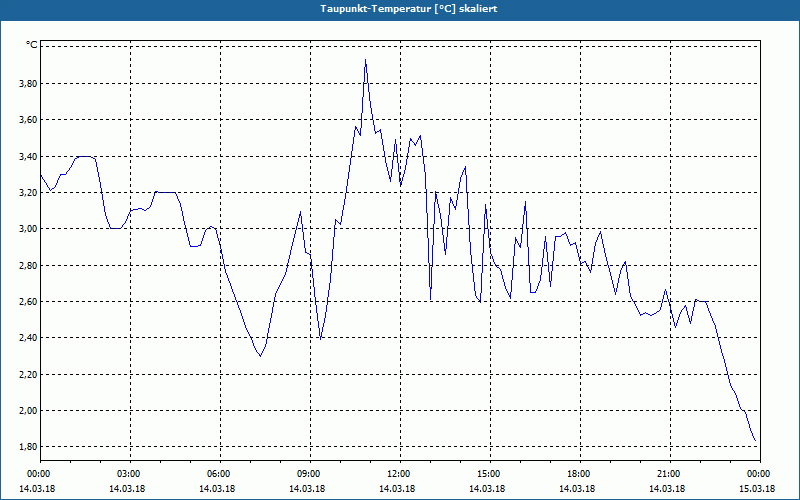Viewport: 800px width, 500px height.
Task: Select the 3,80 y-axis label
Action: pyautogui.click(x=28, y=83)
